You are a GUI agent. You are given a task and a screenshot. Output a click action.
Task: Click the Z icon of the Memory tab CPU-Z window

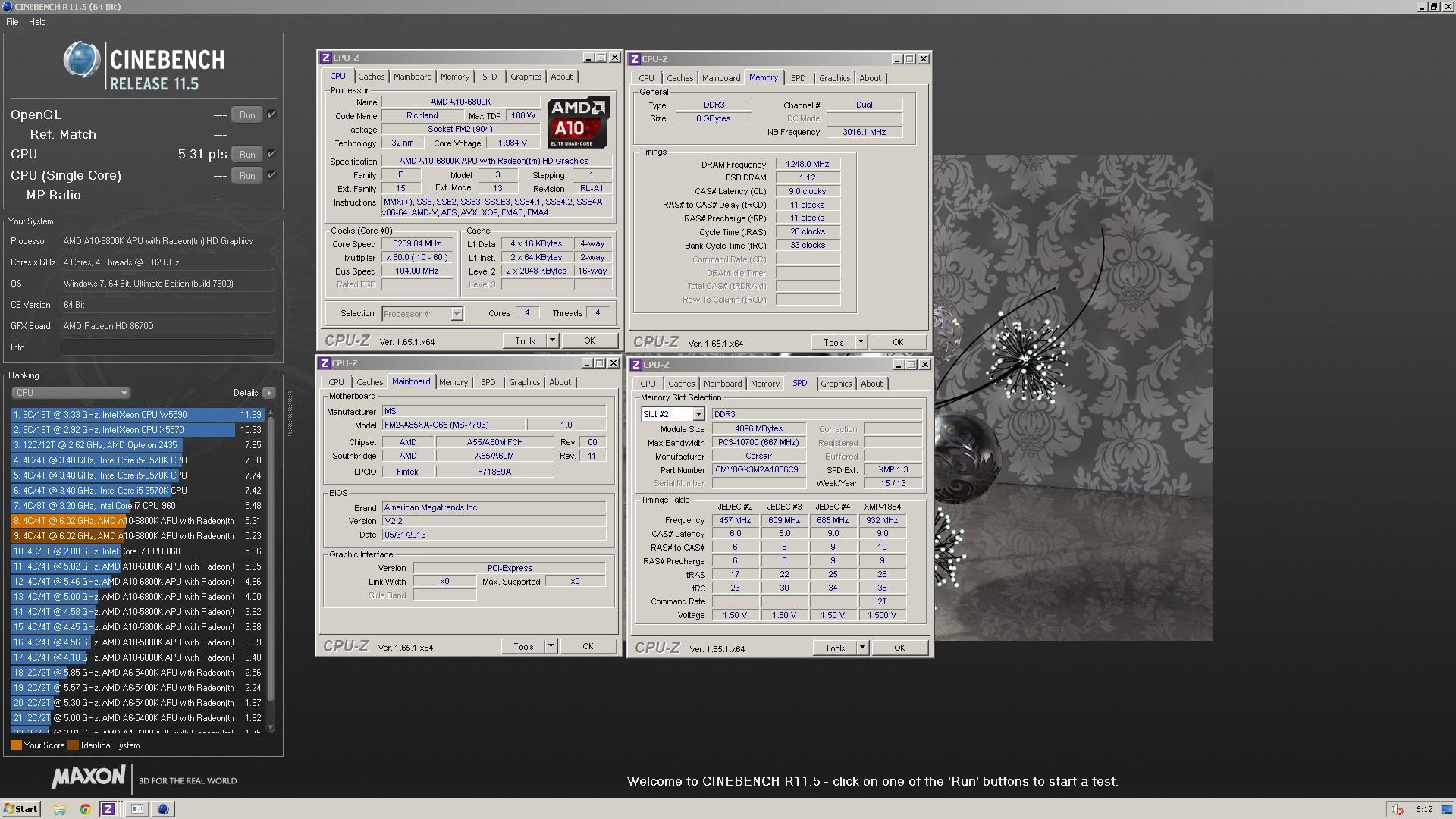coord(635,59)
